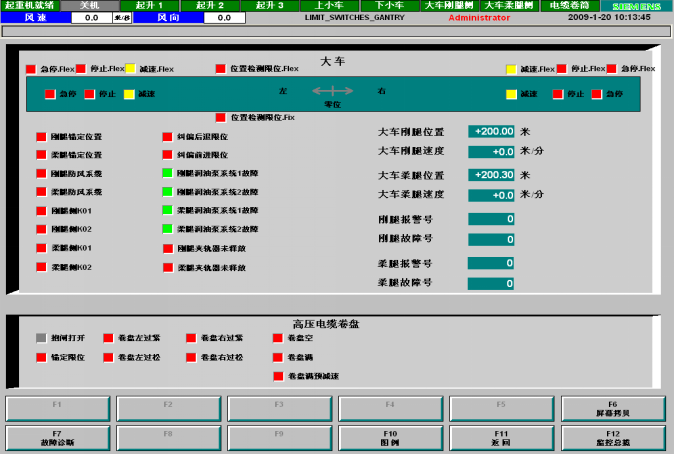674x454 pixels.
Task: Click the red 卷盘空 indicator
Action: pos(277,338)
